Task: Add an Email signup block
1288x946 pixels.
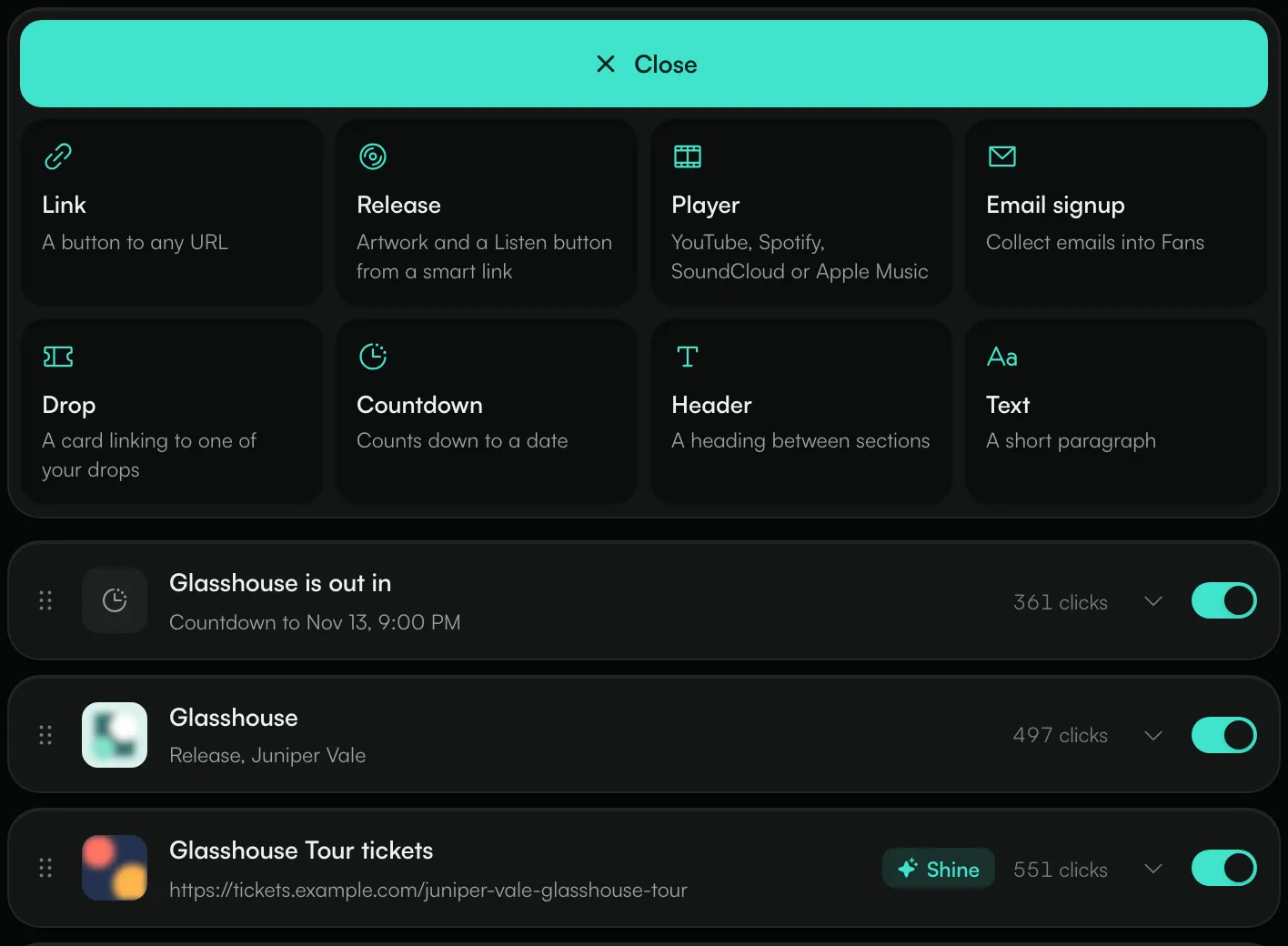Action: 1116,213
